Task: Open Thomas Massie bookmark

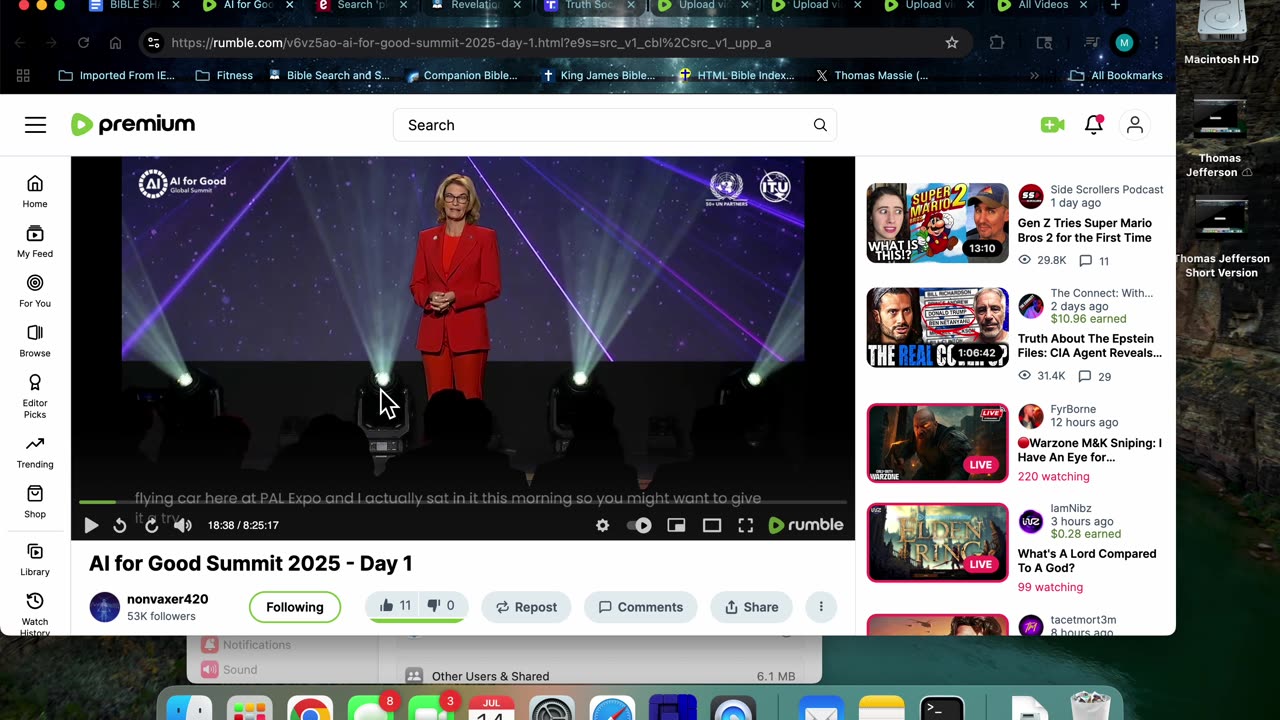Action: pyautogui.click(x=872, y=75)
